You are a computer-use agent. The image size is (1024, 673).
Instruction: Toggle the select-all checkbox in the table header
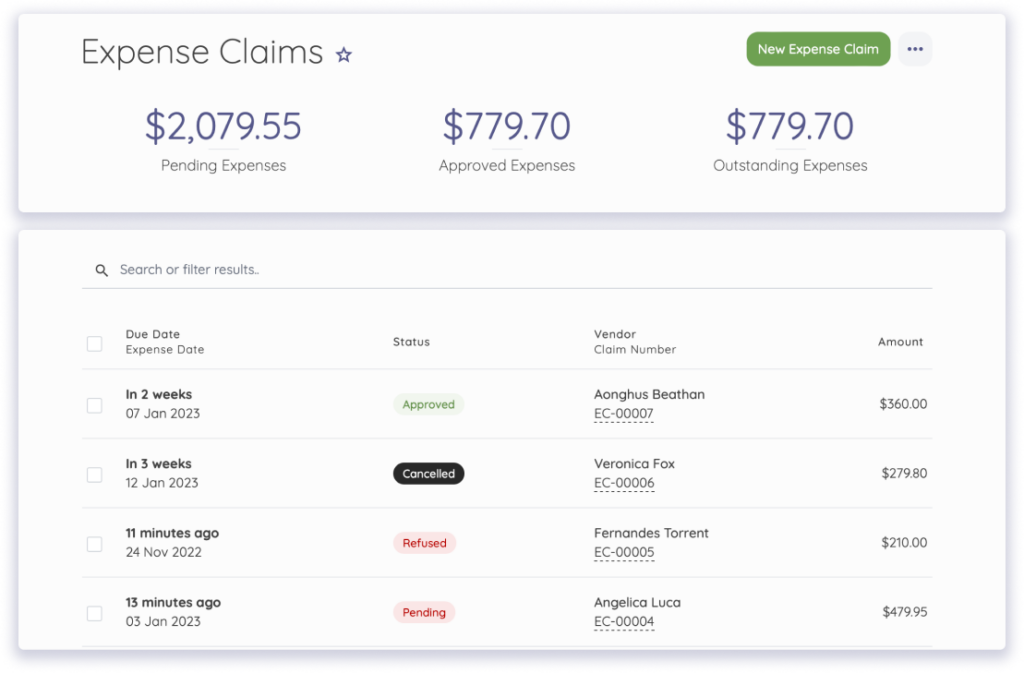click(94, 343)
